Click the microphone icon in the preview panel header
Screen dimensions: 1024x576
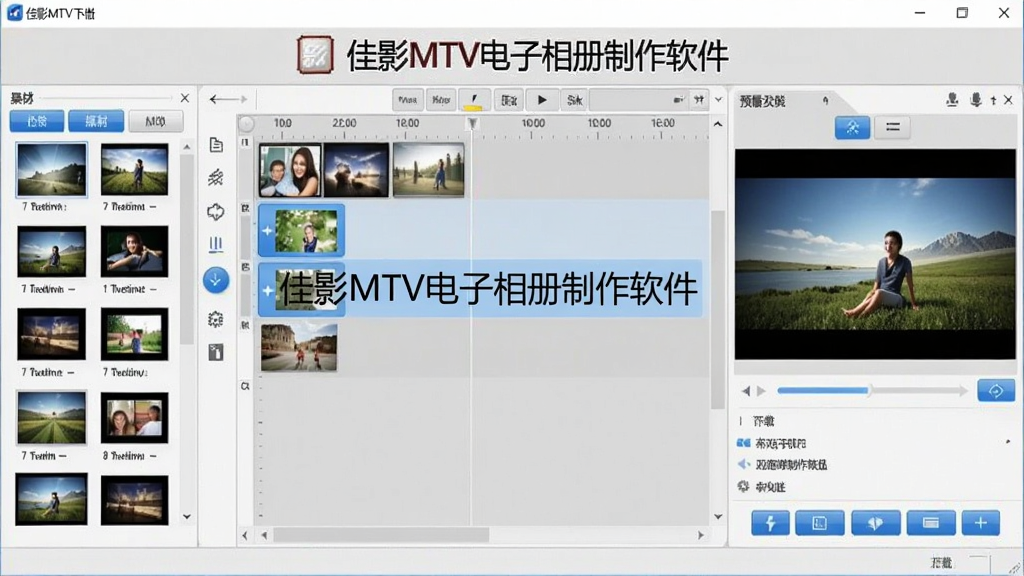[976, 99]
